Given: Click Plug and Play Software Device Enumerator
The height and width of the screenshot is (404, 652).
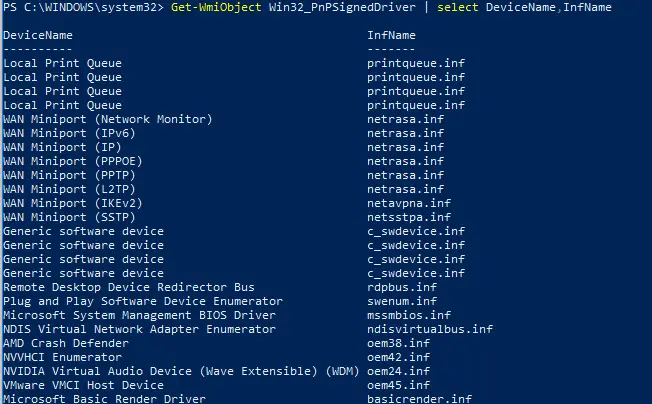Looking at the screenshot, I should tap(143, 301).
